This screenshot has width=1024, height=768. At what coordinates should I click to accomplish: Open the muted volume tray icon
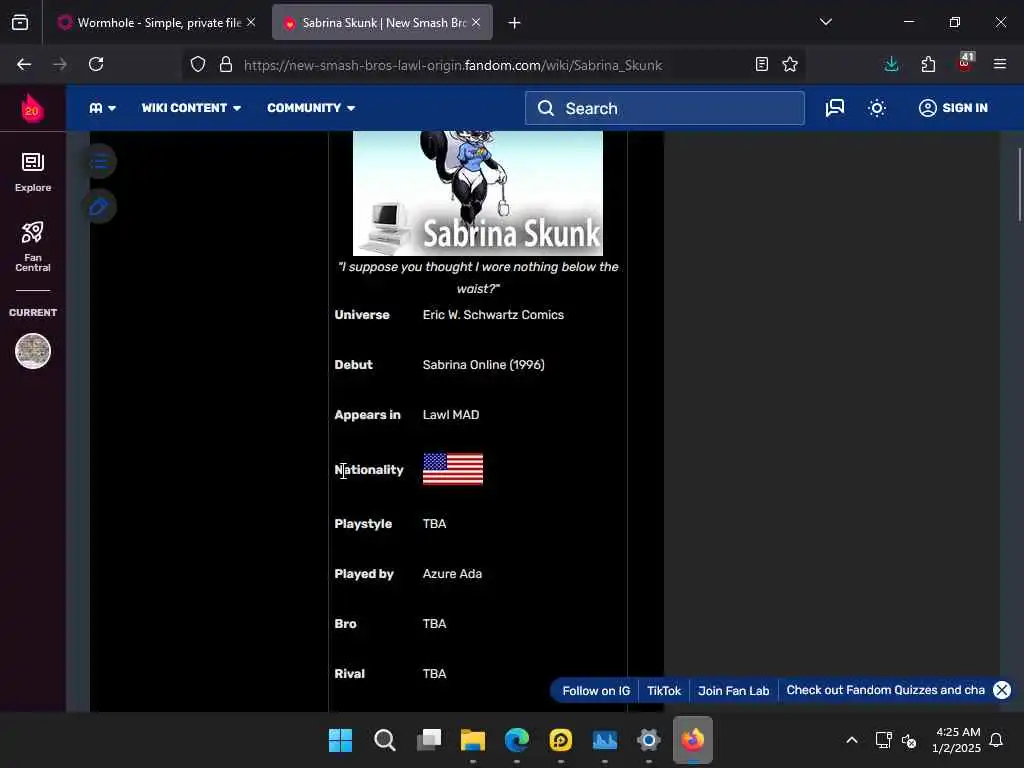[x=909, y=741]
